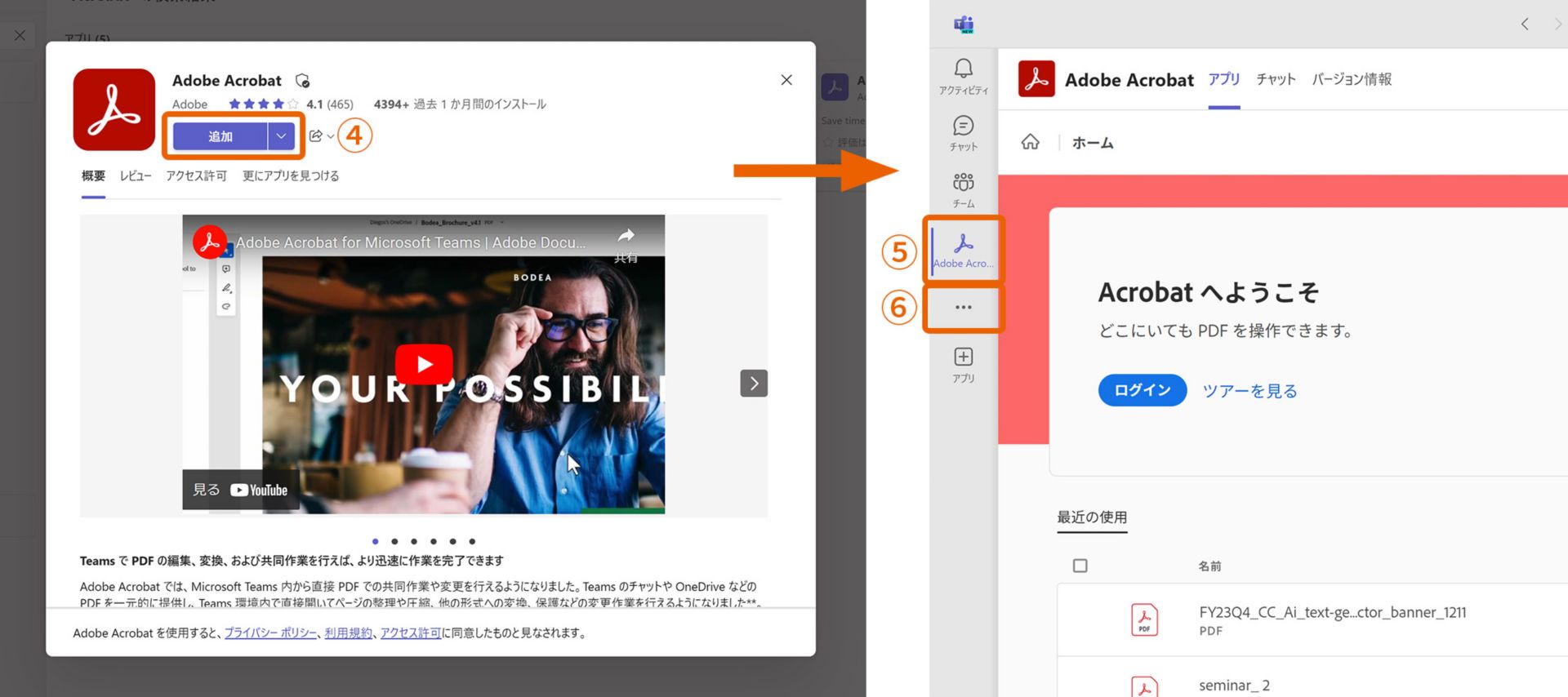Viewport: 1568px width, 697px height.
Task: Open チャット in the Teams sidebar
Action: tap(964, 134)
